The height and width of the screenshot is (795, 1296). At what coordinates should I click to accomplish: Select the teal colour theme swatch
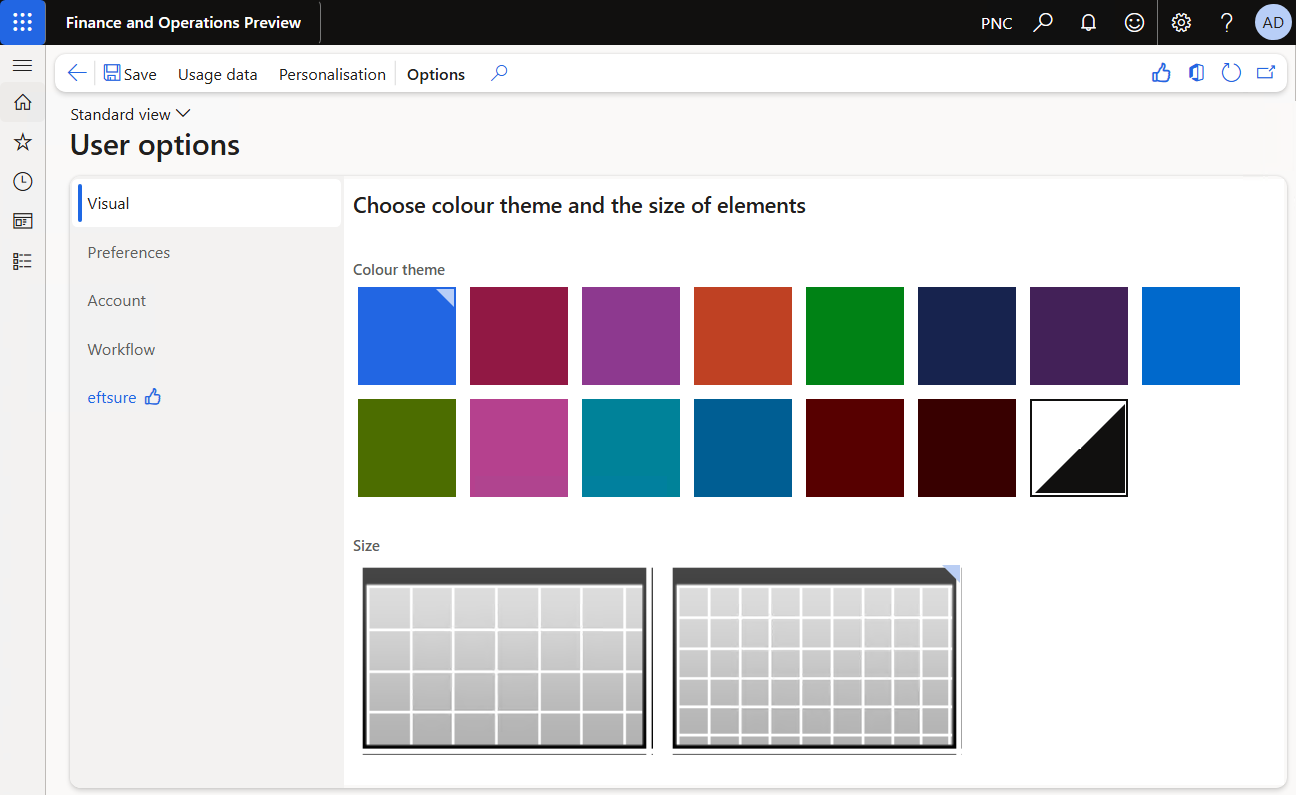pos(631,448)
